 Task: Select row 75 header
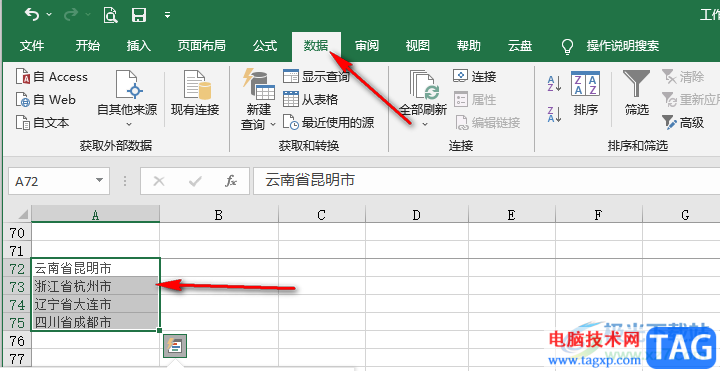tap(17, 322)
